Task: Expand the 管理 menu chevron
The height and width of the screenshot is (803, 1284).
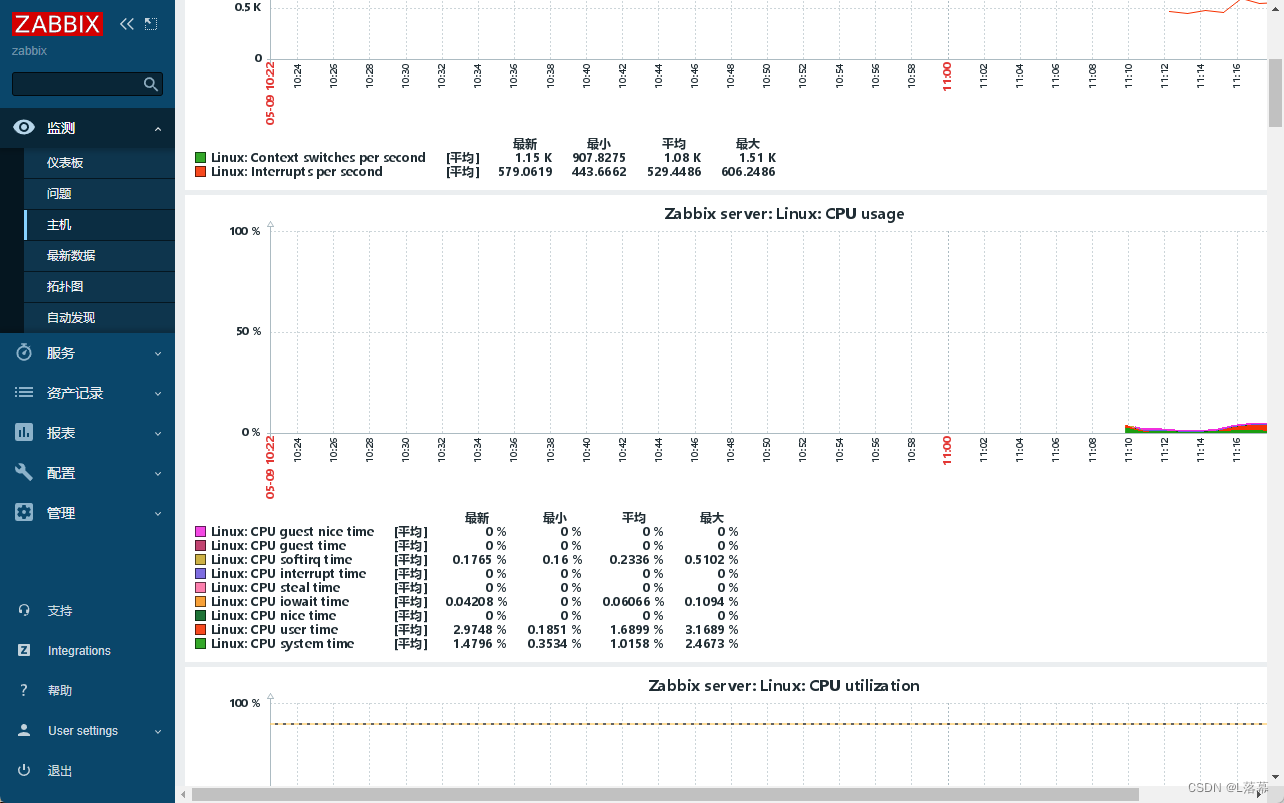Action: pos(158,514)
